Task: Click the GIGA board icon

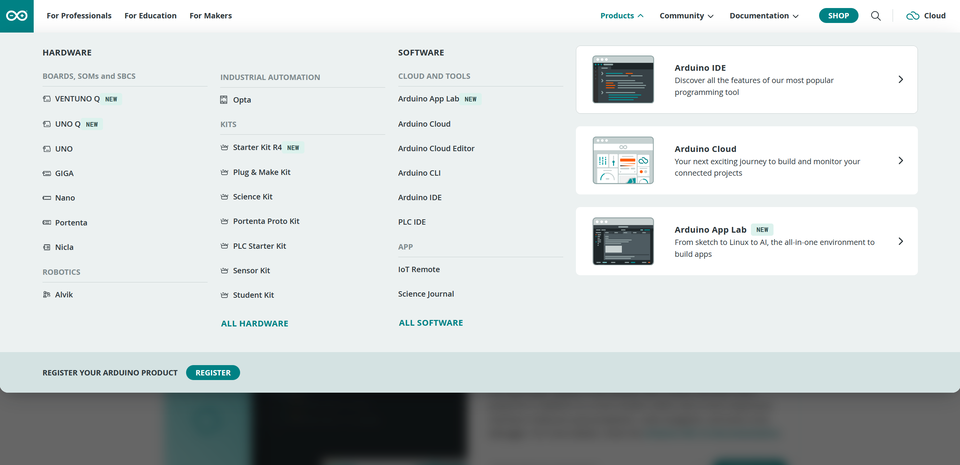Action: click(x=47, y=174)
